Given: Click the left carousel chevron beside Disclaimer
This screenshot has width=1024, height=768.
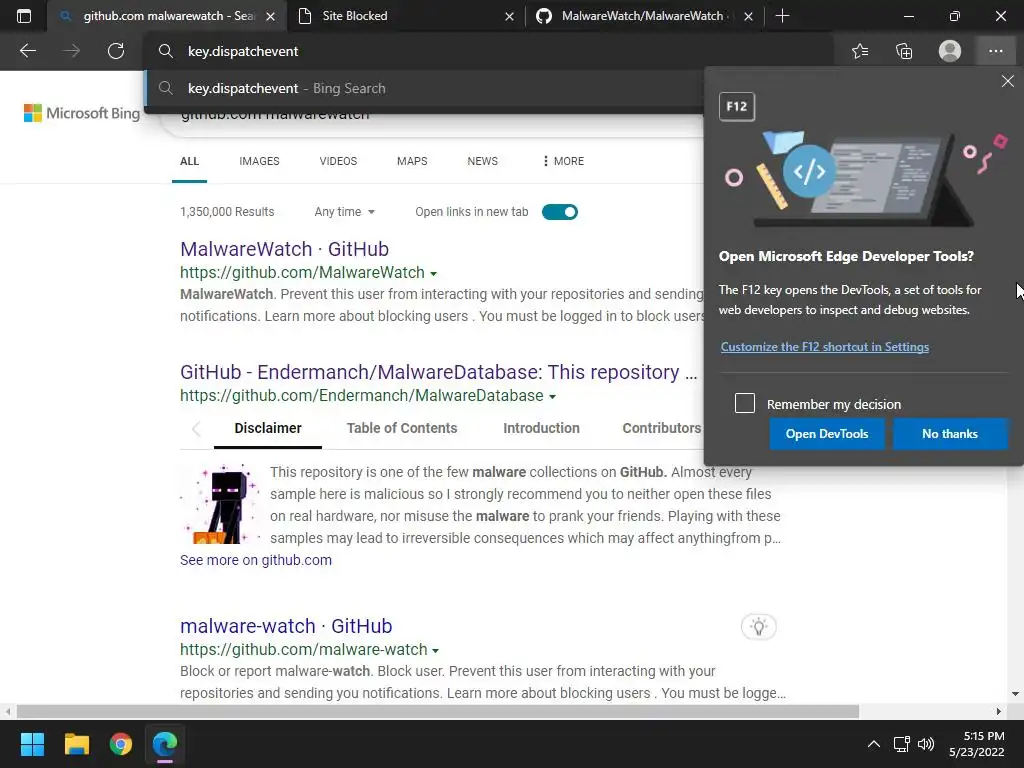Looking at the screenshot, I should point(196,428).
